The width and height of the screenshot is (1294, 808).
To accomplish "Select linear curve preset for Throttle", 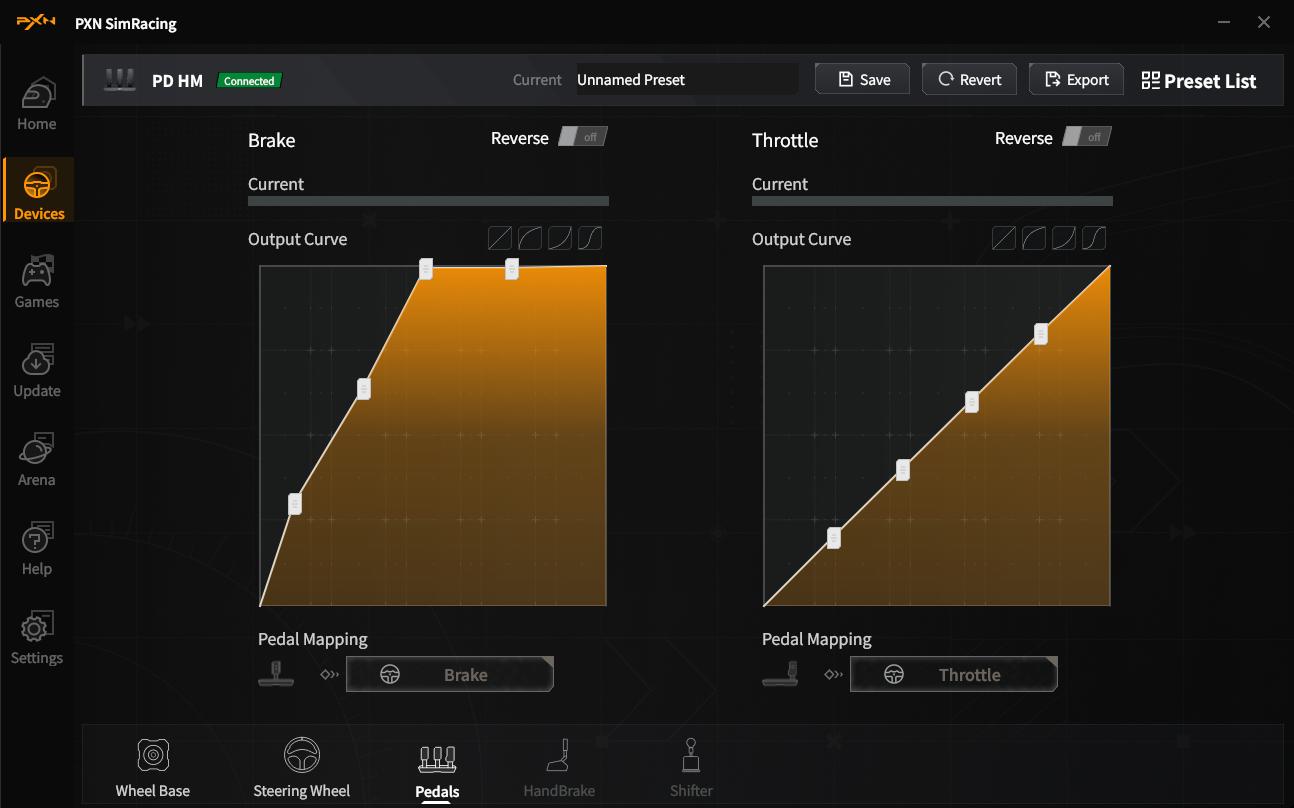I will pyautogui.click(x=1004, y=238).
